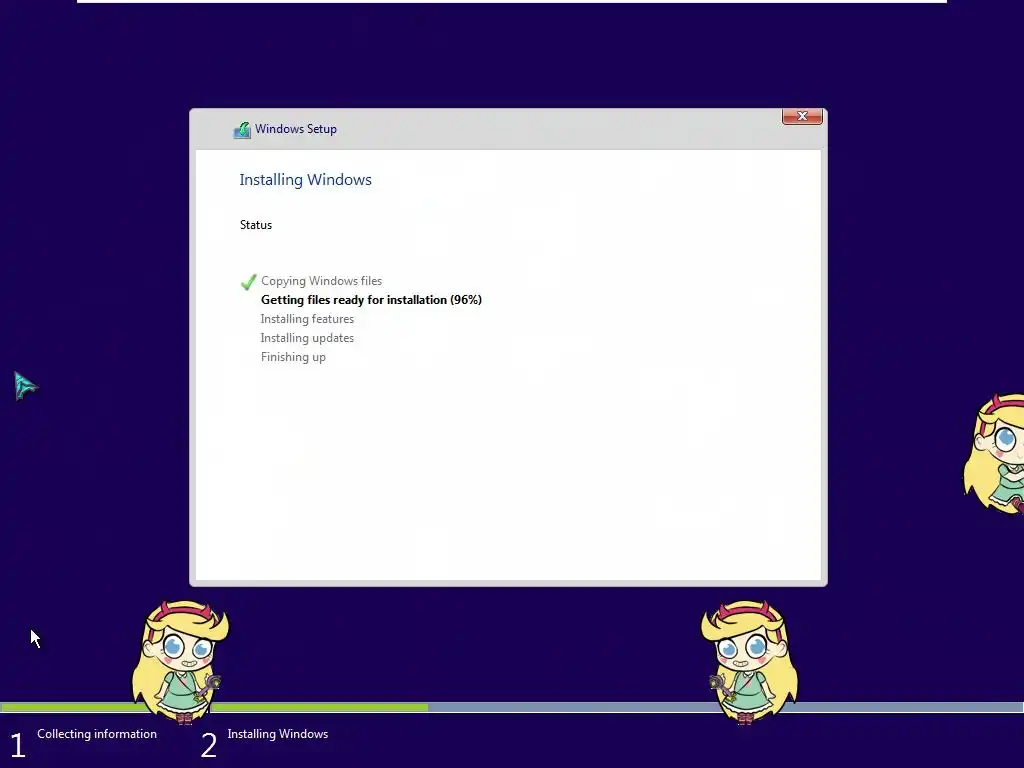Screen dimensions: 1024x768
Task: Click the green checkmark beside Copying Windows files
Action: tap(248, 281)
